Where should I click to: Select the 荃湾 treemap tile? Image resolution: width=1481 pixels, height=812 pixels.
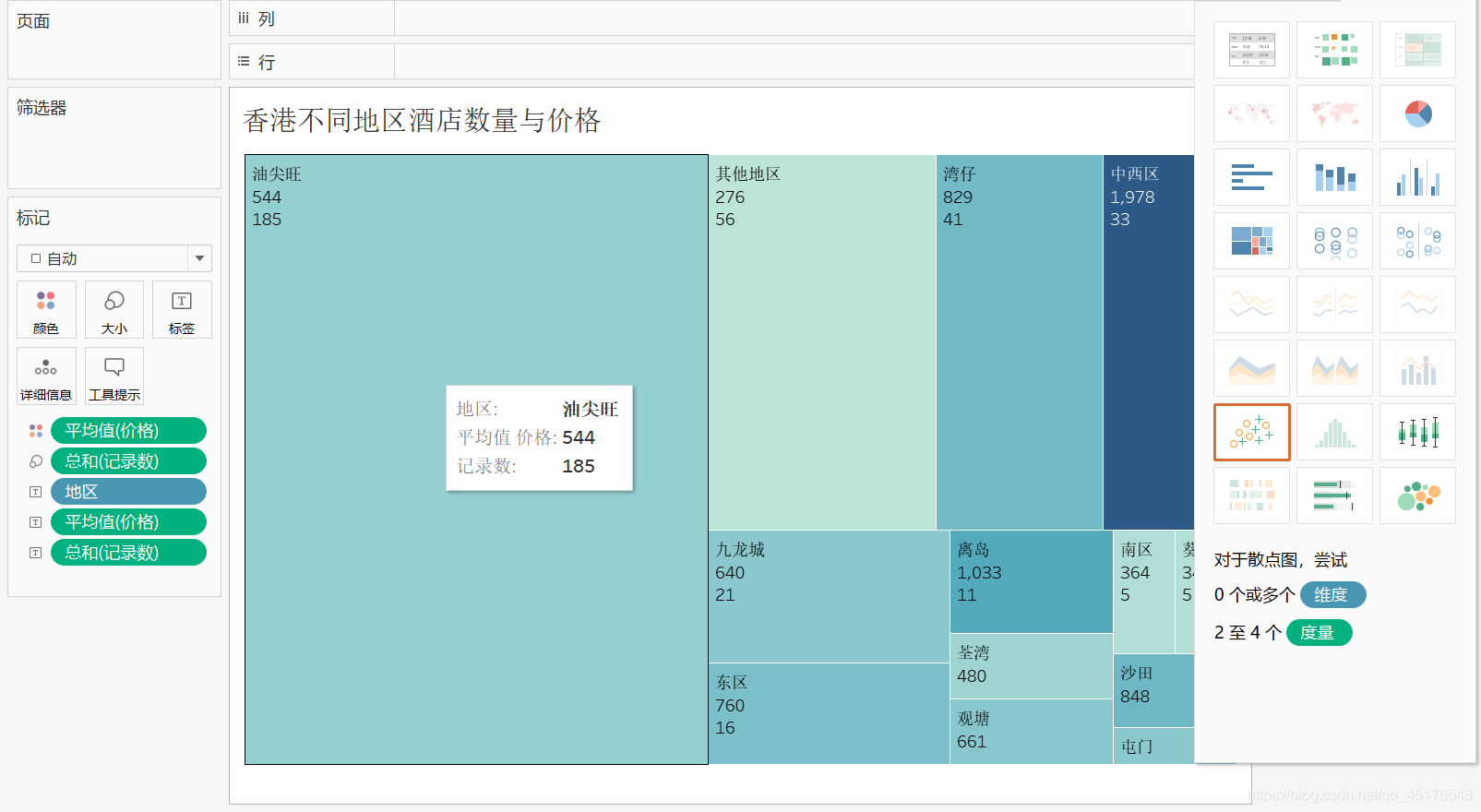(1032, 666)
